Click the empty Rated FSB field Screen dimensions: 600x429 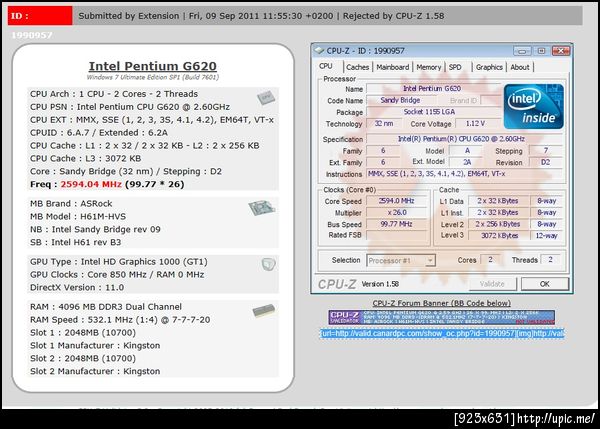396,235
